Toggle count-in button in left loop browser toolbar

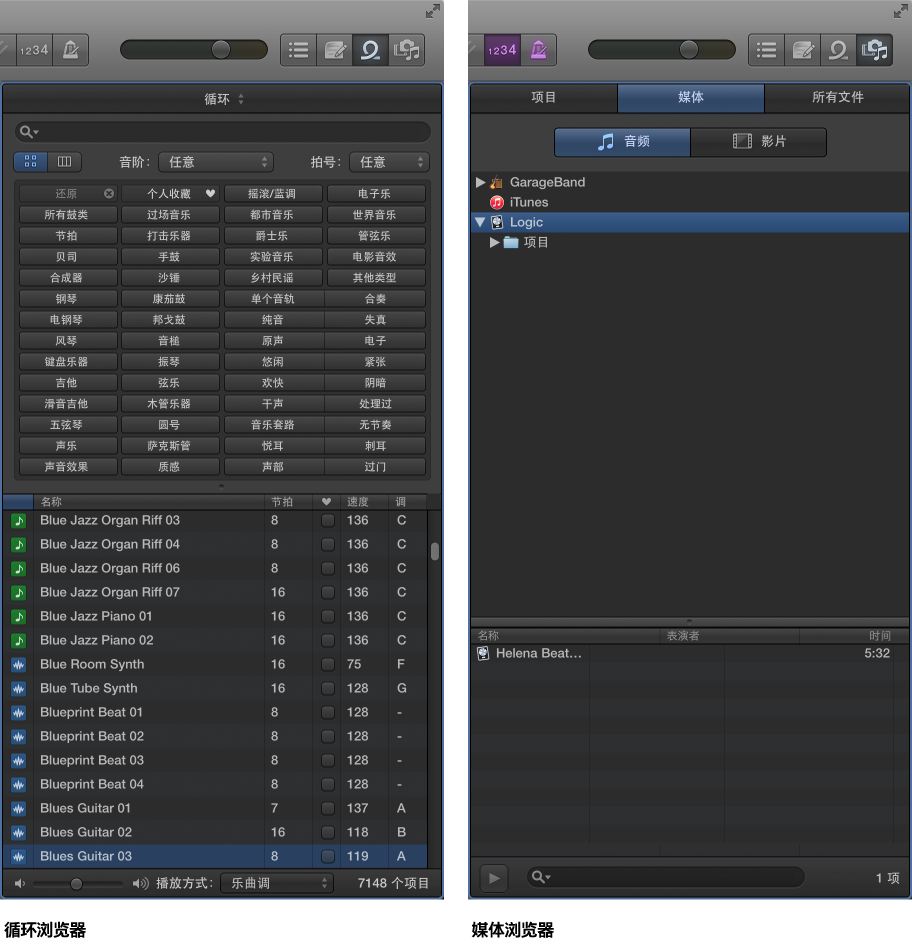[33, 50]
